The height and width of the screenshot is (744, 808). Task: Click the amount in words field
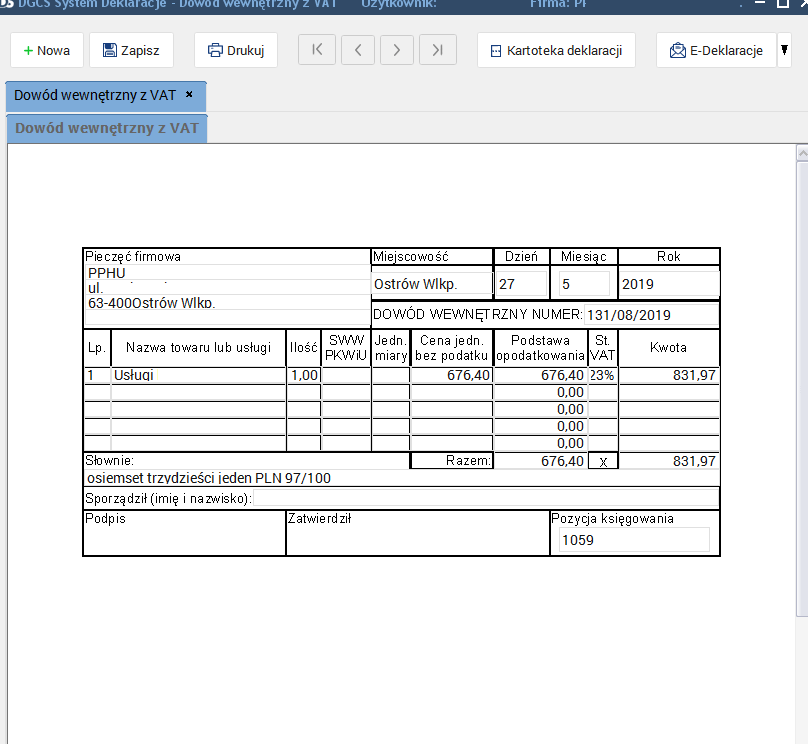[x=402, y=478]
